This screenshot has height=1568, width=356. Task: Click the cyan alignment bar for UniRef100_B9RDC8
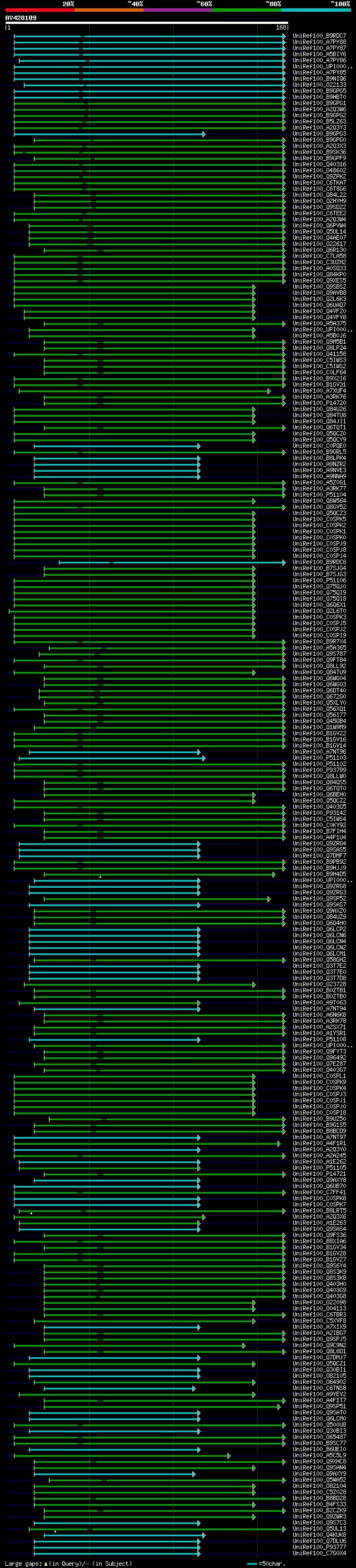(x=172, y=562)
